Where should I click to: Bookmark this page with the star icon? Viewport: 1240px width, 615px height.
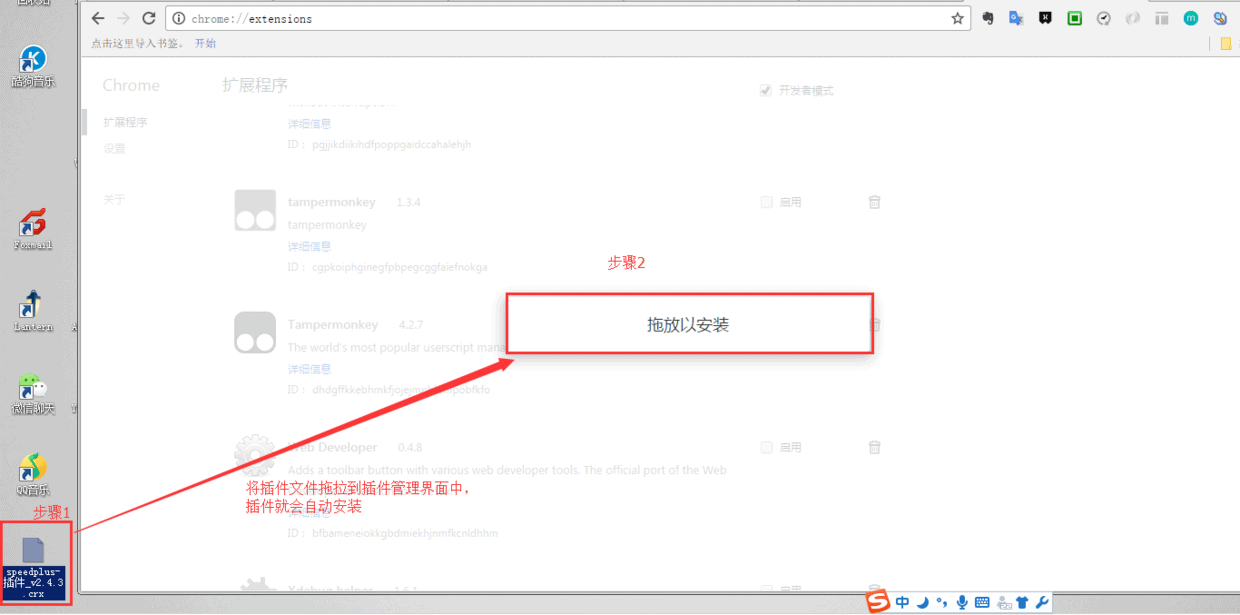click(957, 18)
